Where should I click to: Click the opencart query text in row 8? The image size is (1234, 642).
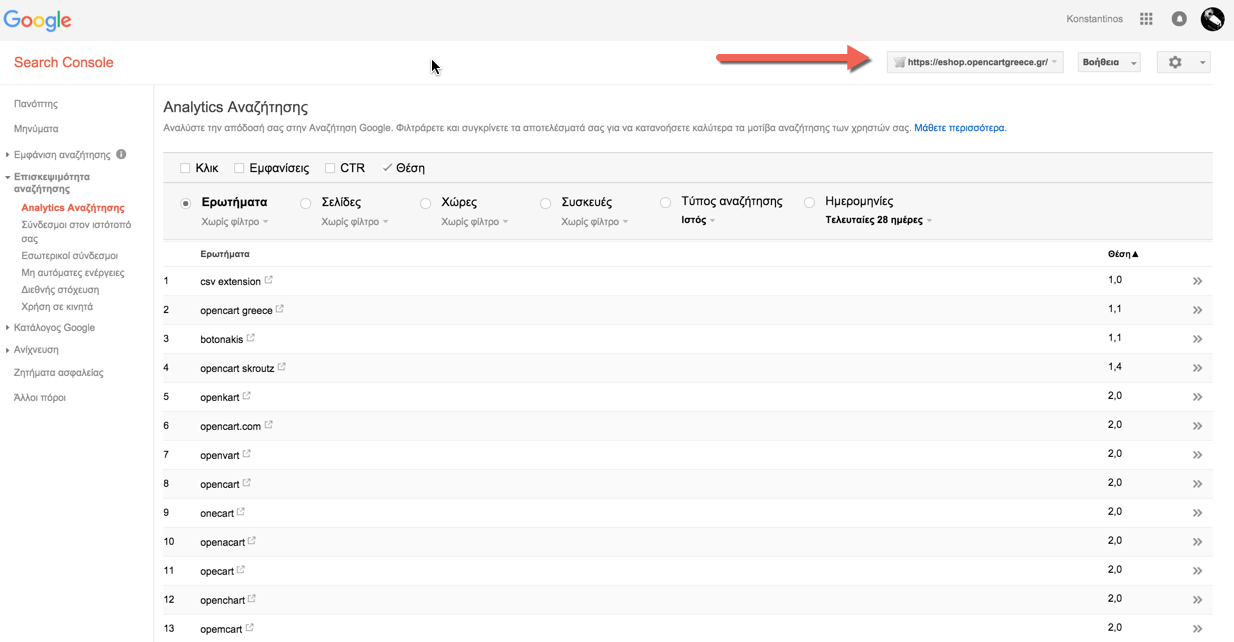(x=220, y=484)
